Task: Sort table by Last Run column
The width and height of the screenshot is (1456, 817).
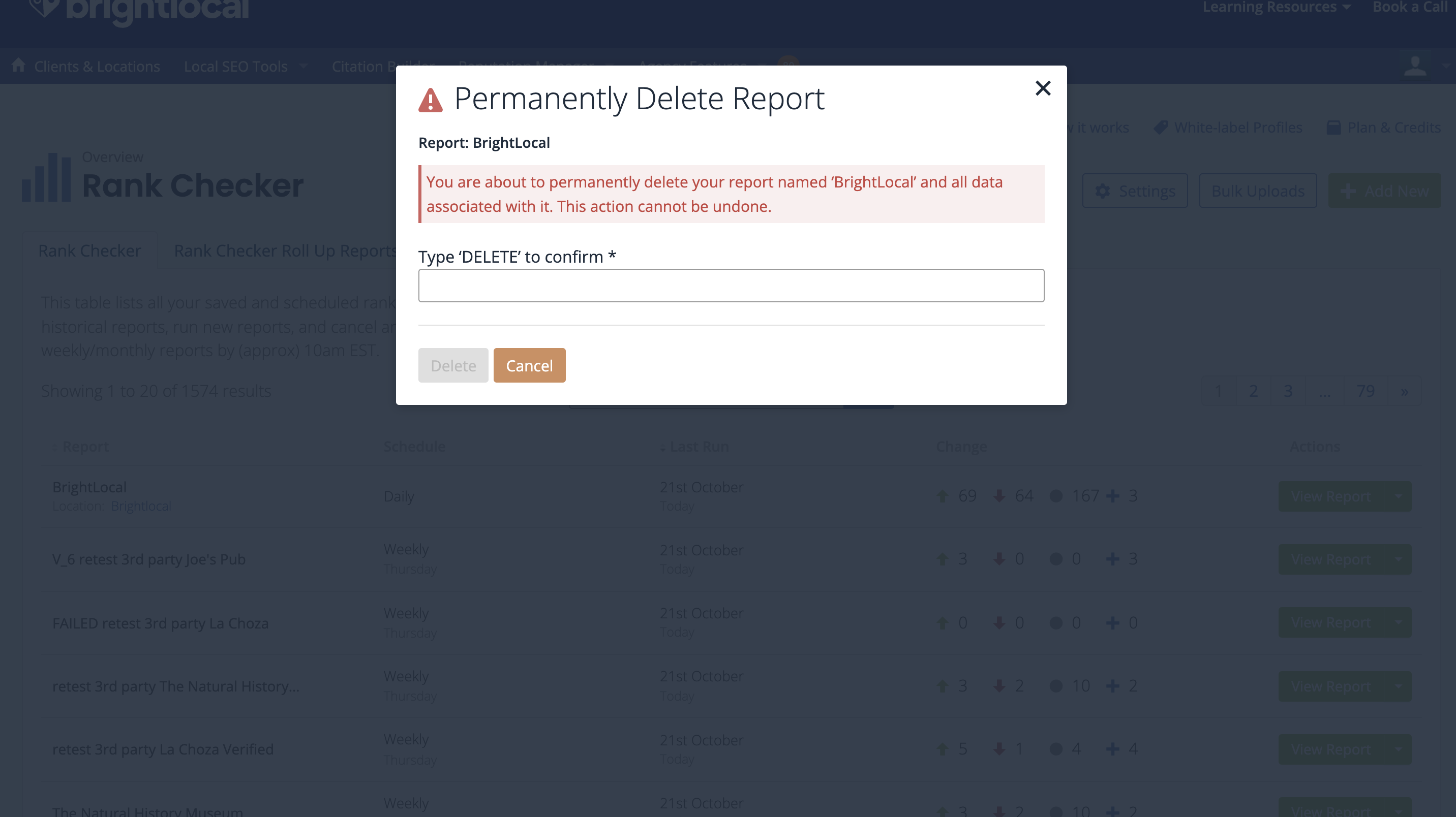Action: 699,447
